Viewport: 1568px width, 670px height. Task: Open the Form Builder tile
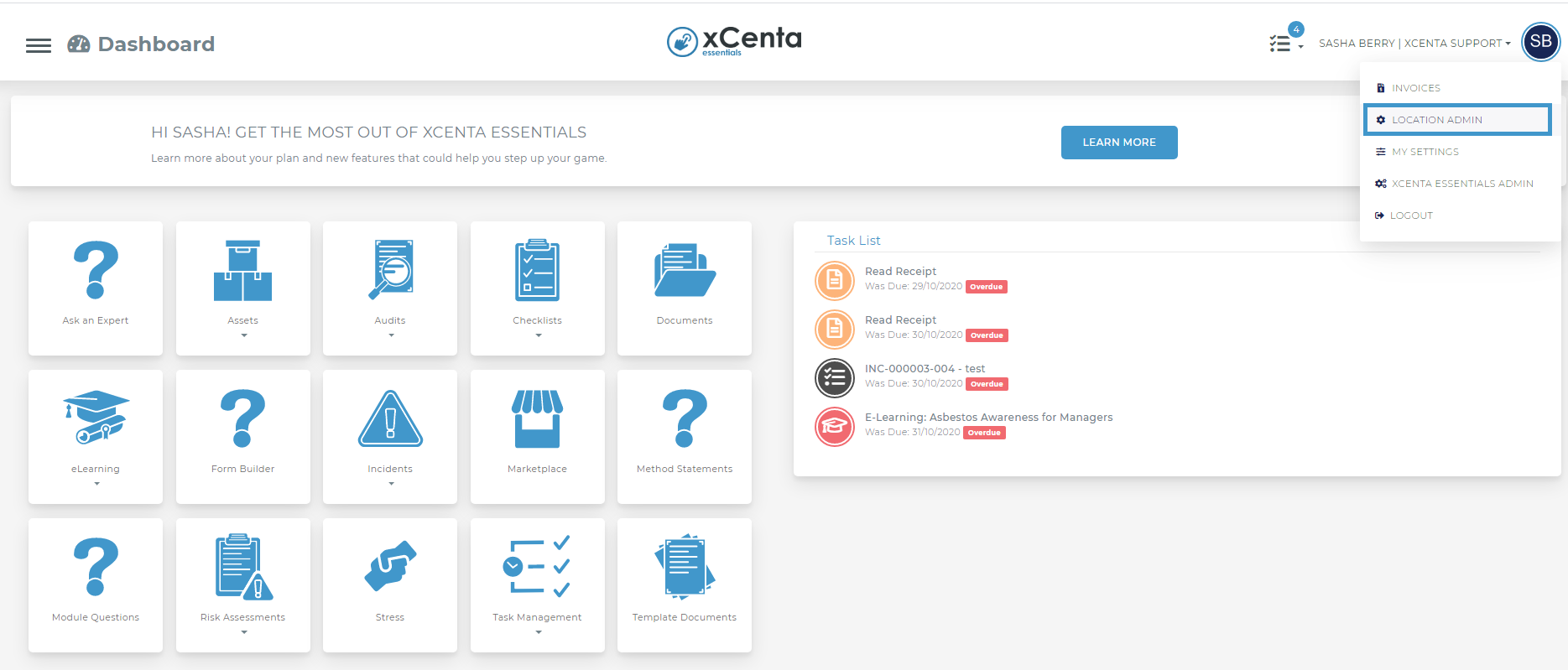point(243,437)
